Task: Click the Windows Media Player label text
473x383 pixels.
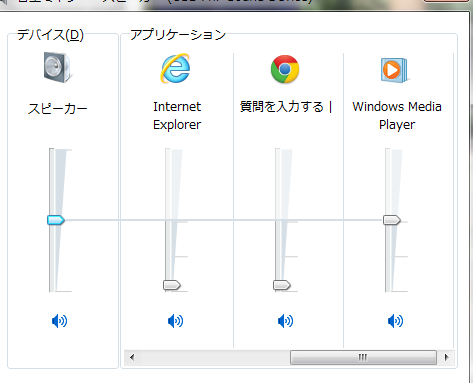Action: (397, 116)
